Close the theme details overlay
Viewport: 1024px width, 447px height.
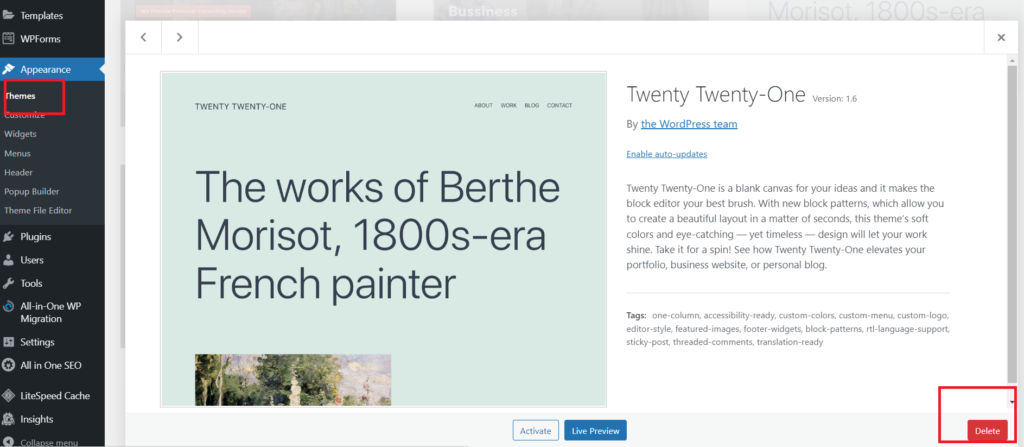point(1001,37)
